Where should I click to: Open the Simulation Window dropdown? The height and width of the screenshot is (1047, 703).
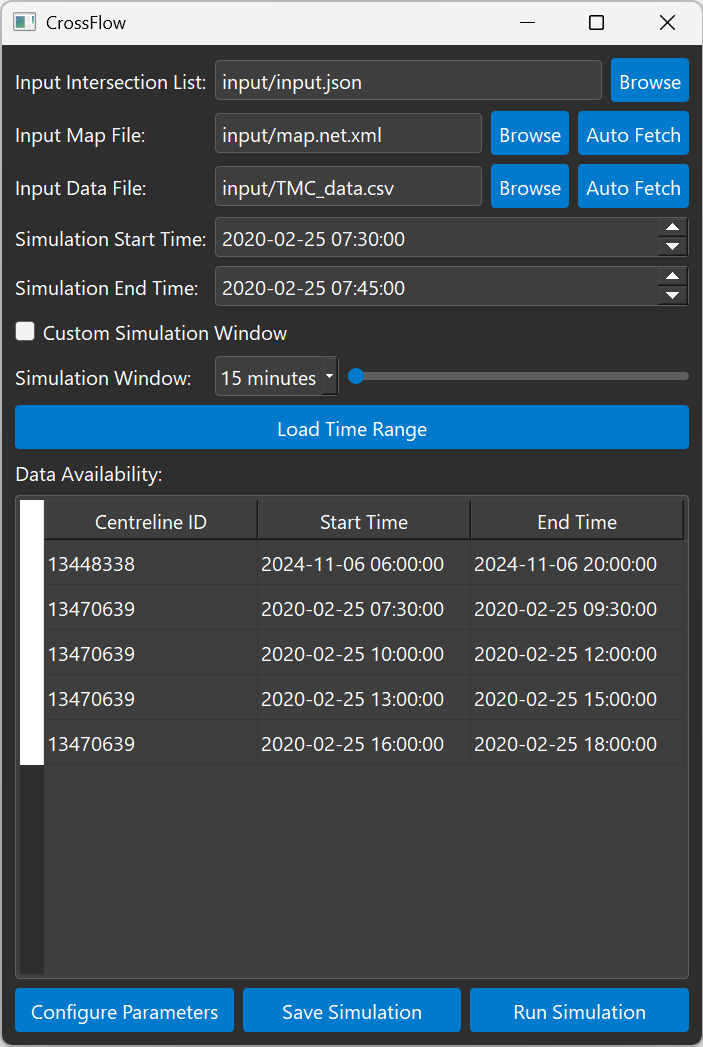(276, 378)
